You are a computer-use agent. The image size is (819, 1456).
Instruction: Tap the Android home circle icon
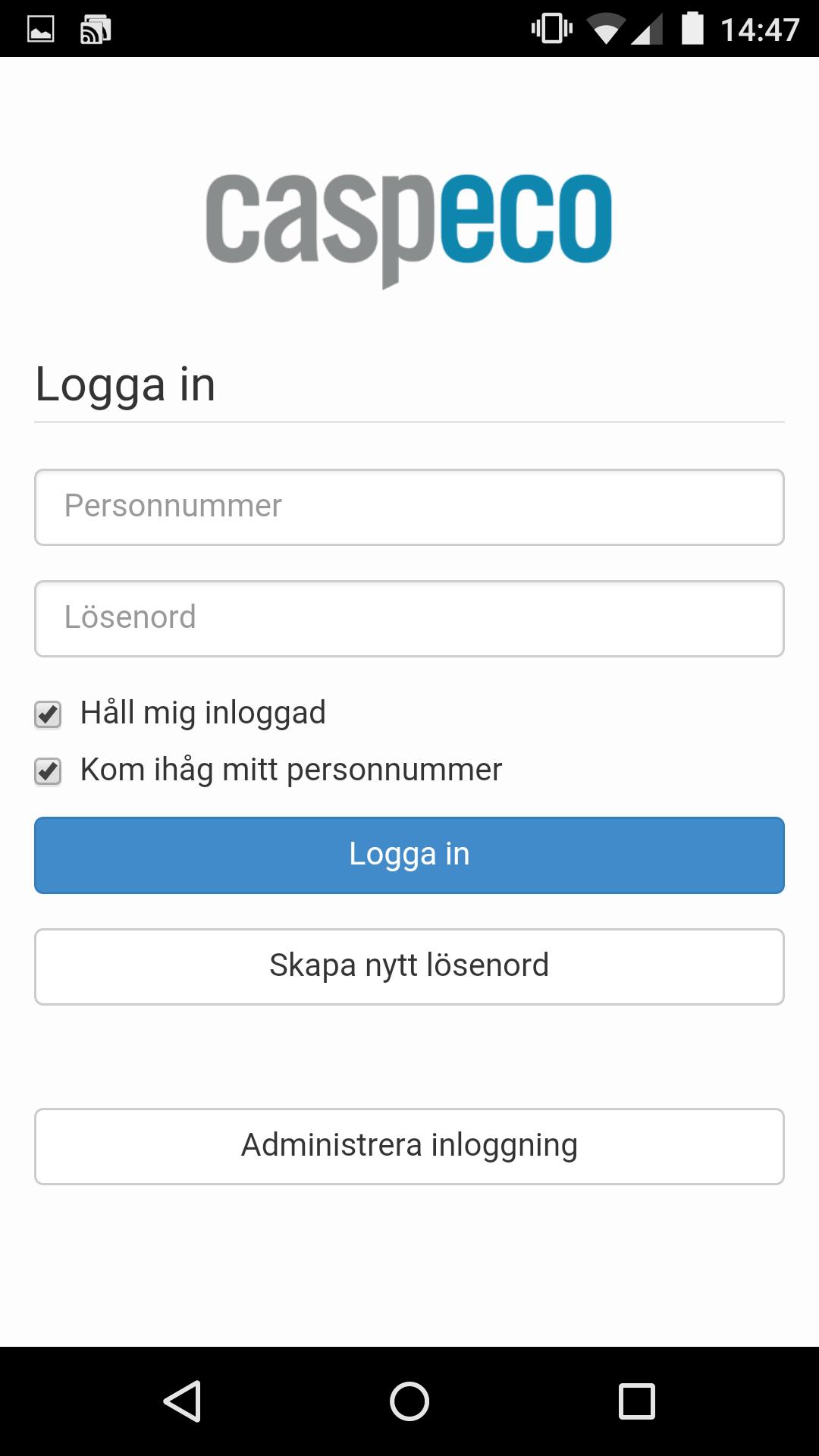pos(409,1401)
